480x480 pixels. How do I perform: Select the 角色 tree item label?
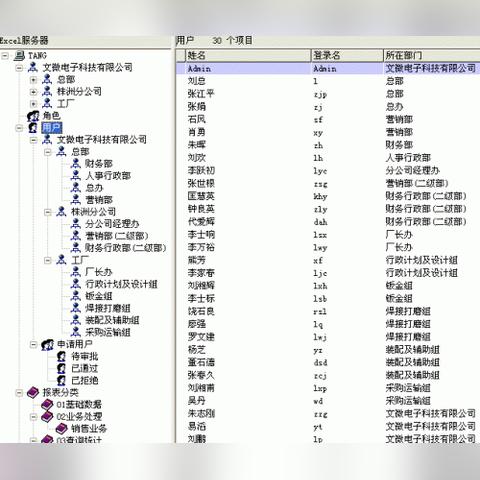click(51, 116)
